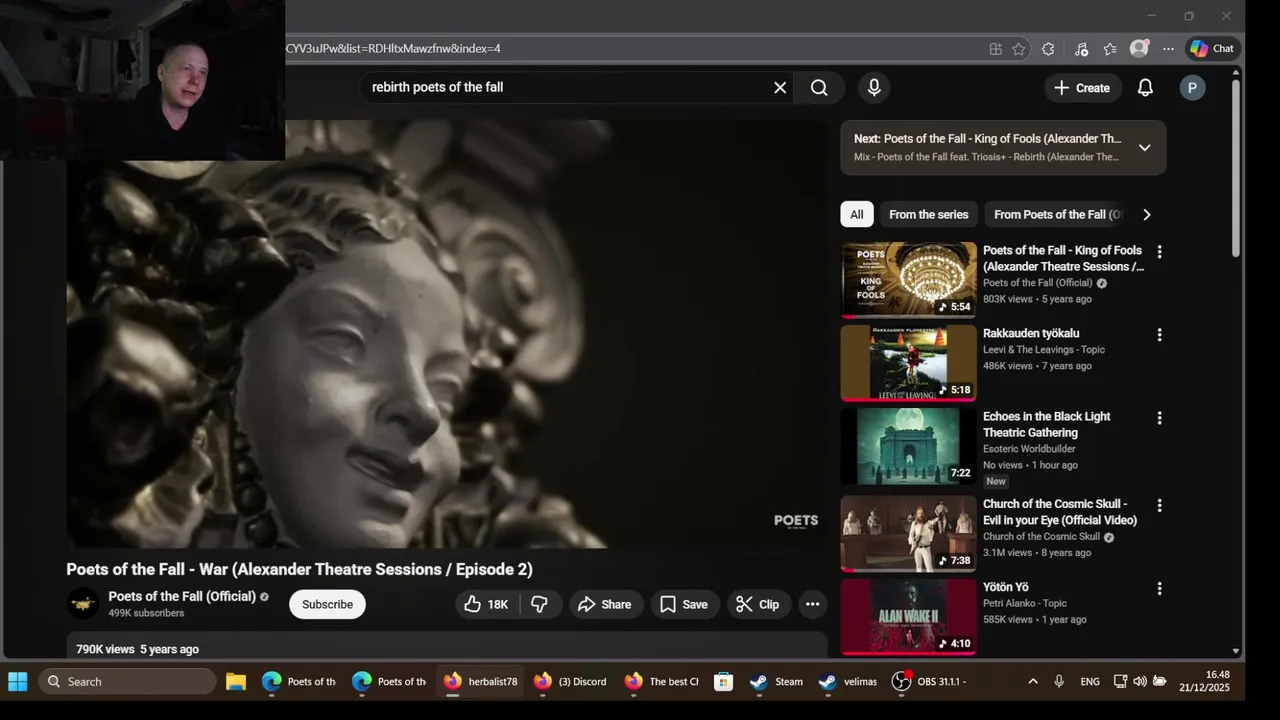Viewport: 1280px width, 720px height.
Task: Switch to (3) Discord Firefox window
Action: tap(571, 682)
